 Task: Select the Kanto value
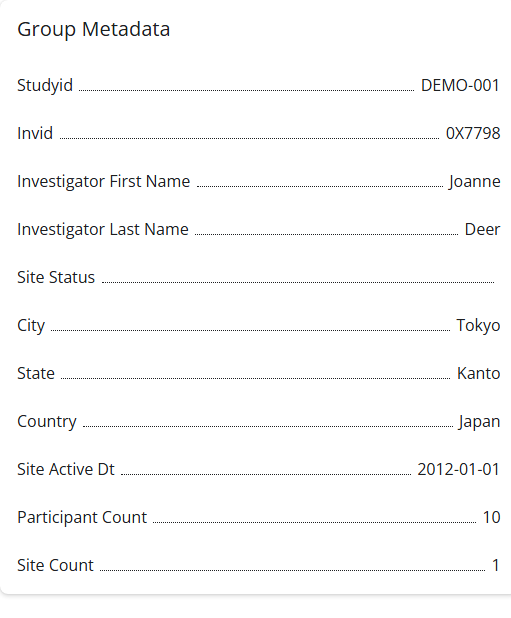tap(478, 374)
